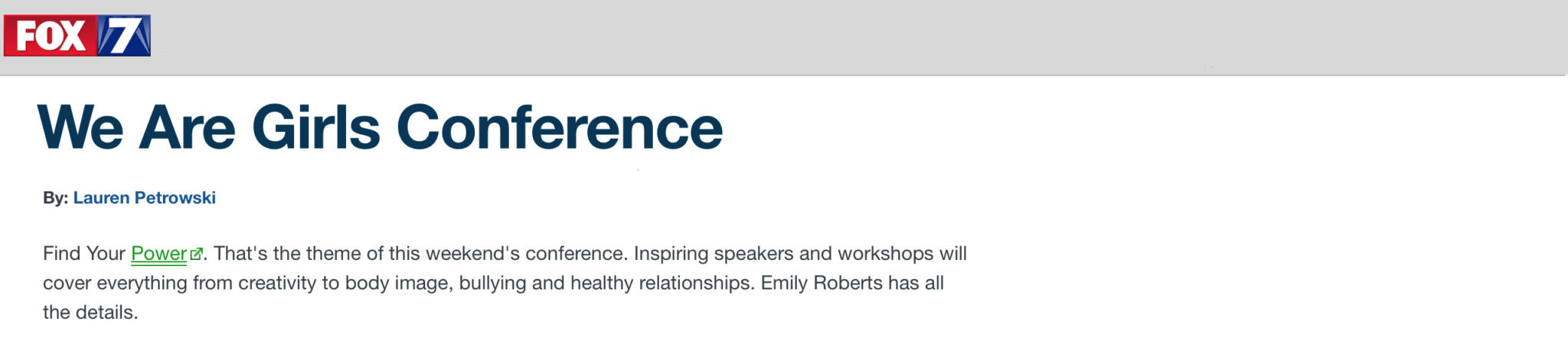Open author Lauren Petrowski's profile link
Image resolution: width=1568 pixels, height=358 pixels.
[x=145, y=198]
